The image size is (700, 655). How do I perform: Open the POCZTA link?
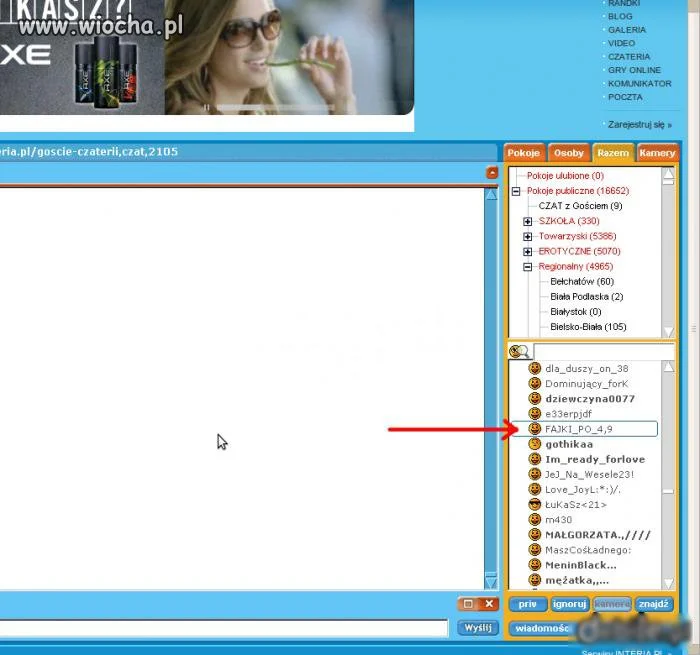click(625, 97)
